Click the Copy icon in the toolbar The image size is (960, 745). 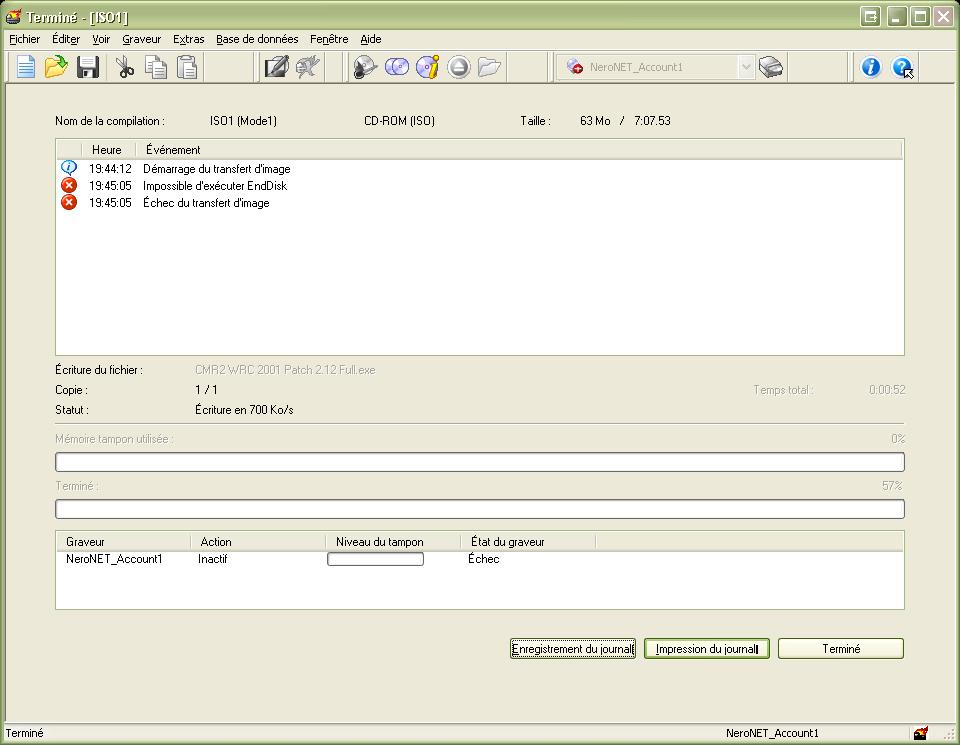pyautogui.click(x=156, y=67)
